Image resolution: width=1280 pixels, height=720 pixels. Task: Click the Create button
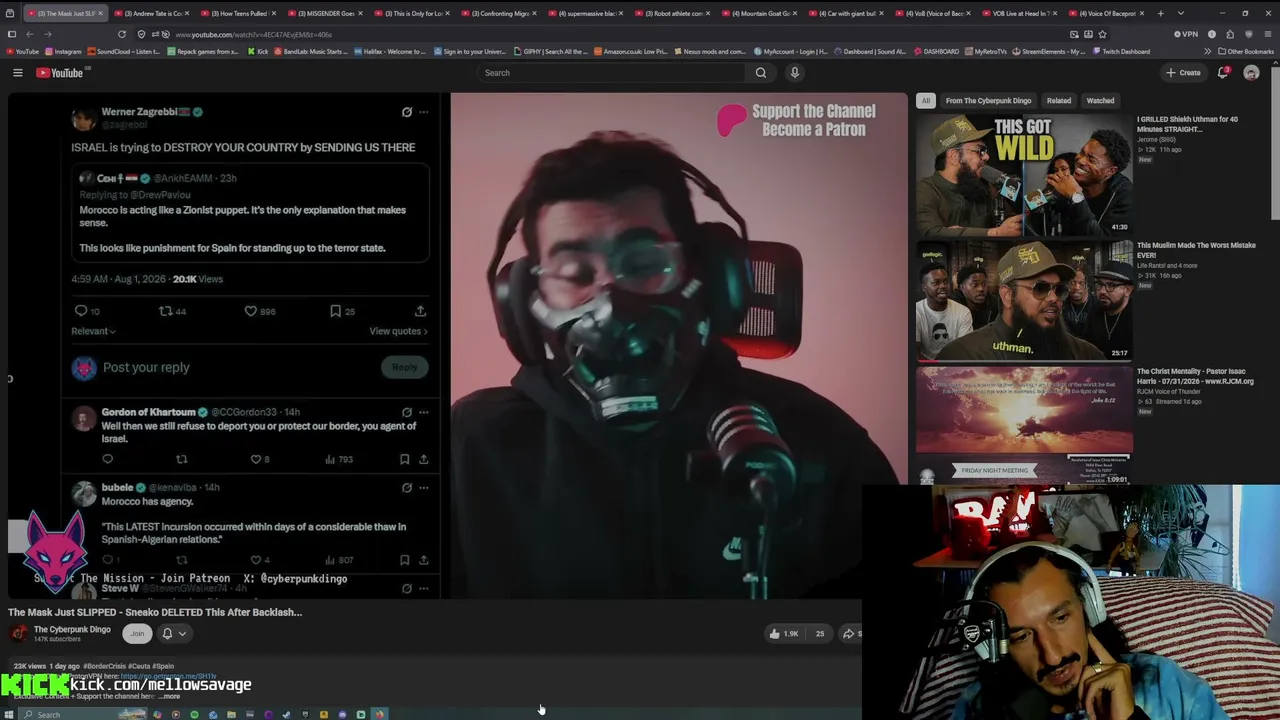[1183, 73]
